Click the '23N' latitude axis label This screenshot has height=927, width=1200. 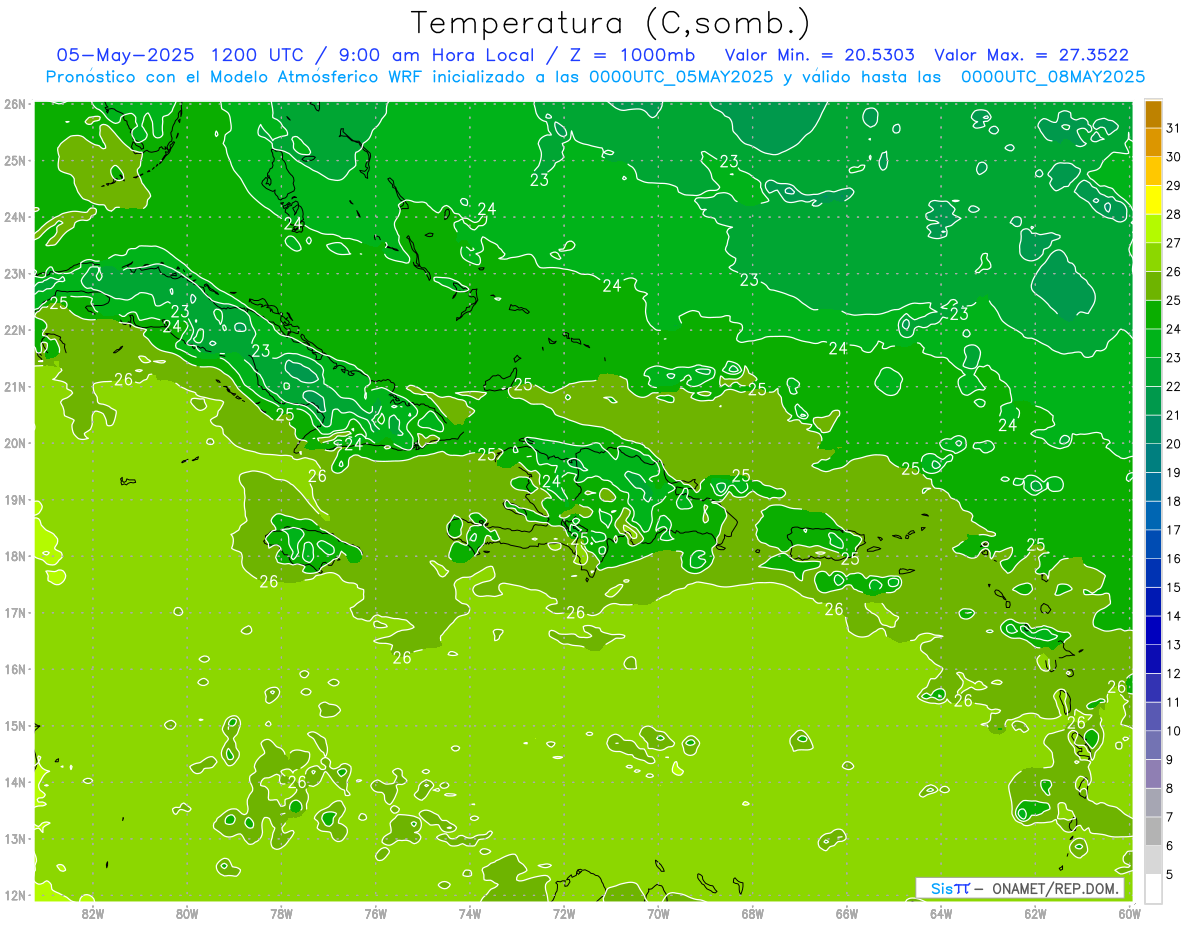pos(14,273)
